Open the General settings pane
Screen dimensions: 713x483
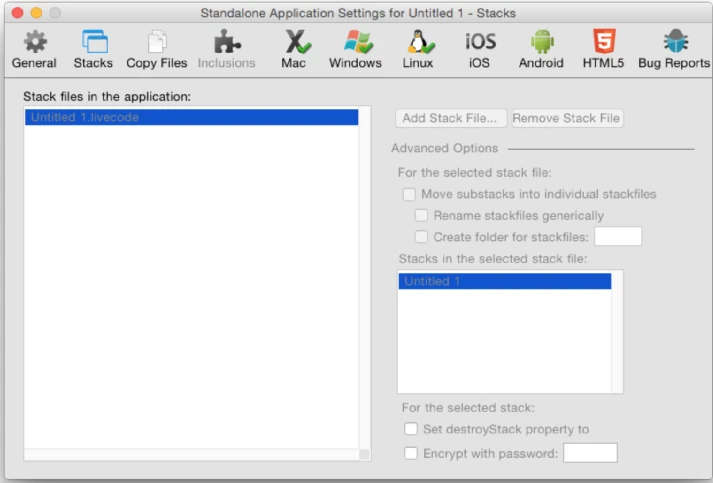(34, 50)
